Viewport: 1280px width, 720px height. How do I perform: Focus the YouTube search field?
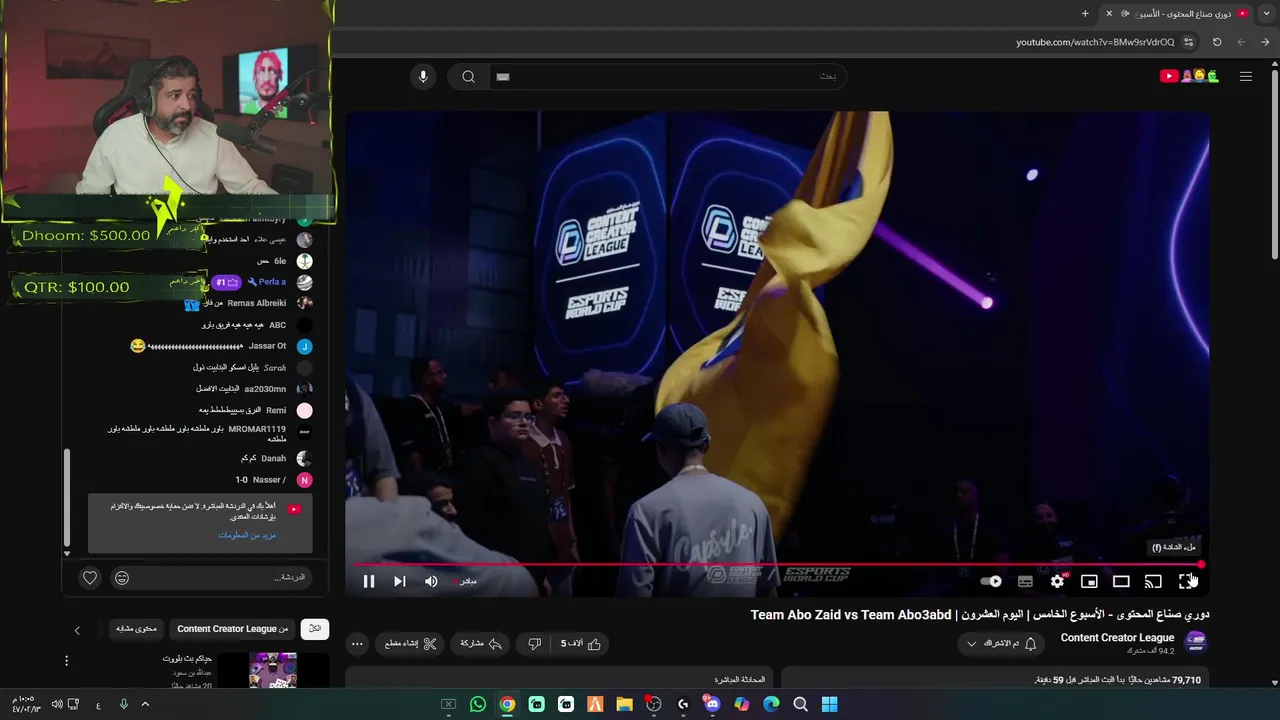(668, 77)
